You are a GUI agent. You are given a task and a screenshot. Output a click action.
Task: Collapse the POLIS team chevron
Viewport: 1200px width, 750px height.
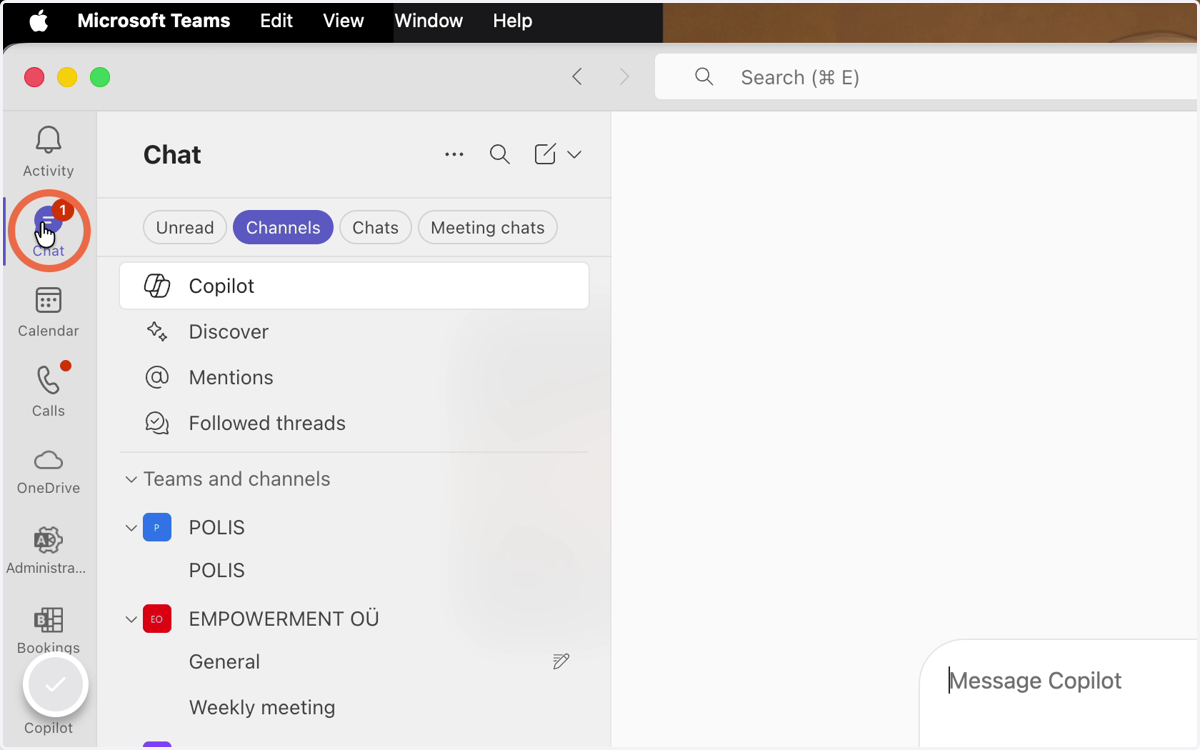[x=131, y=527]
